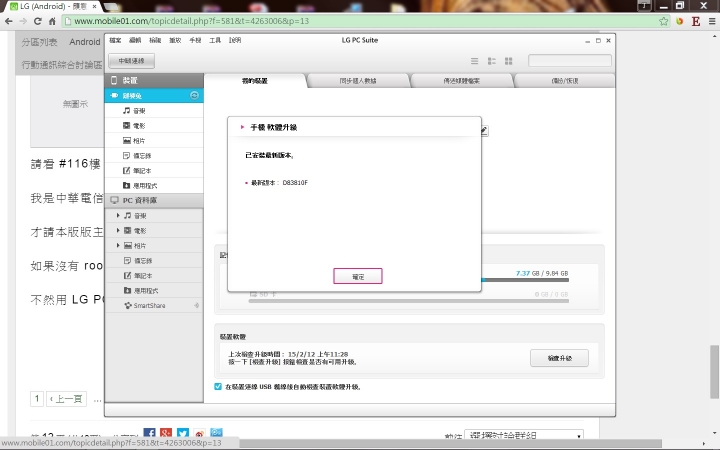The width and height of the screenshot is (720, 450).
Task: Click the Disconnect button in toolbar
Action: (x=131, y=61)
